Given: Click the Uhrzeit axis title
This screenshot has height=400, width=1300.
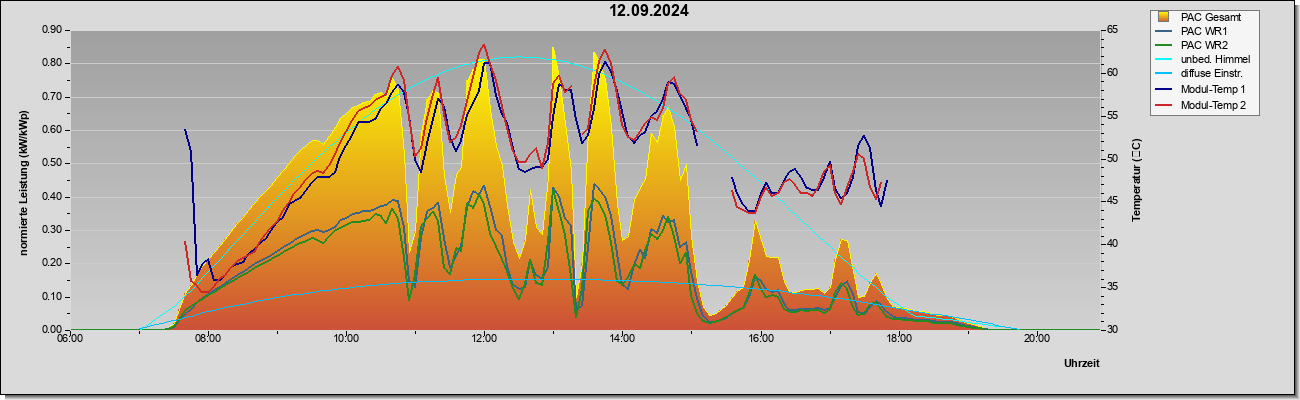Looking at the screenshot, I should tap(1082, 364).
